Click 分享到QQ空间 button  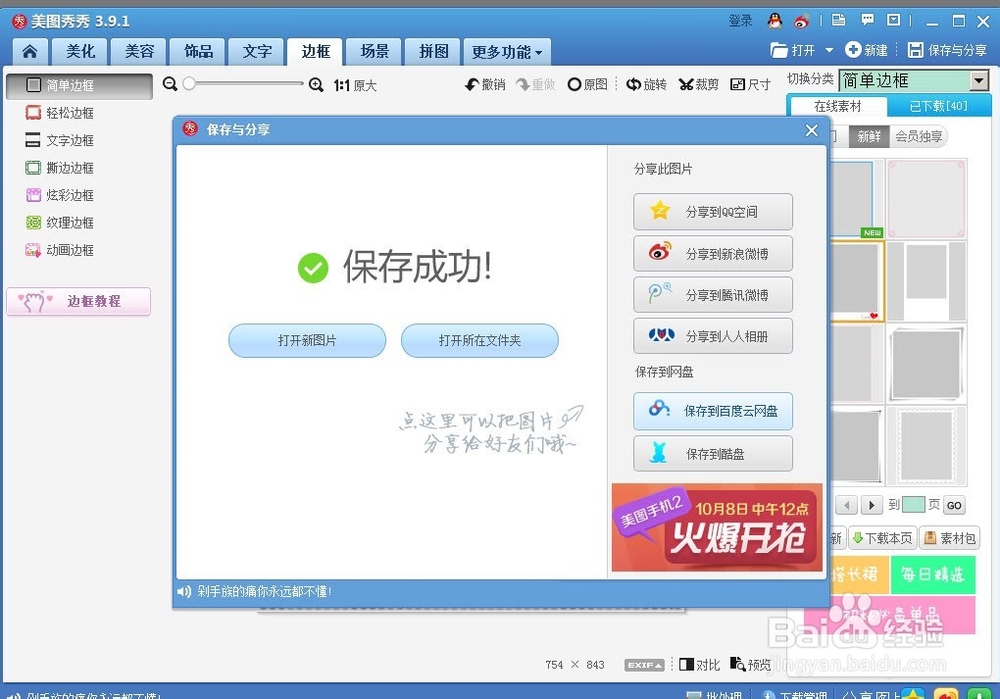tap(713, 212)
